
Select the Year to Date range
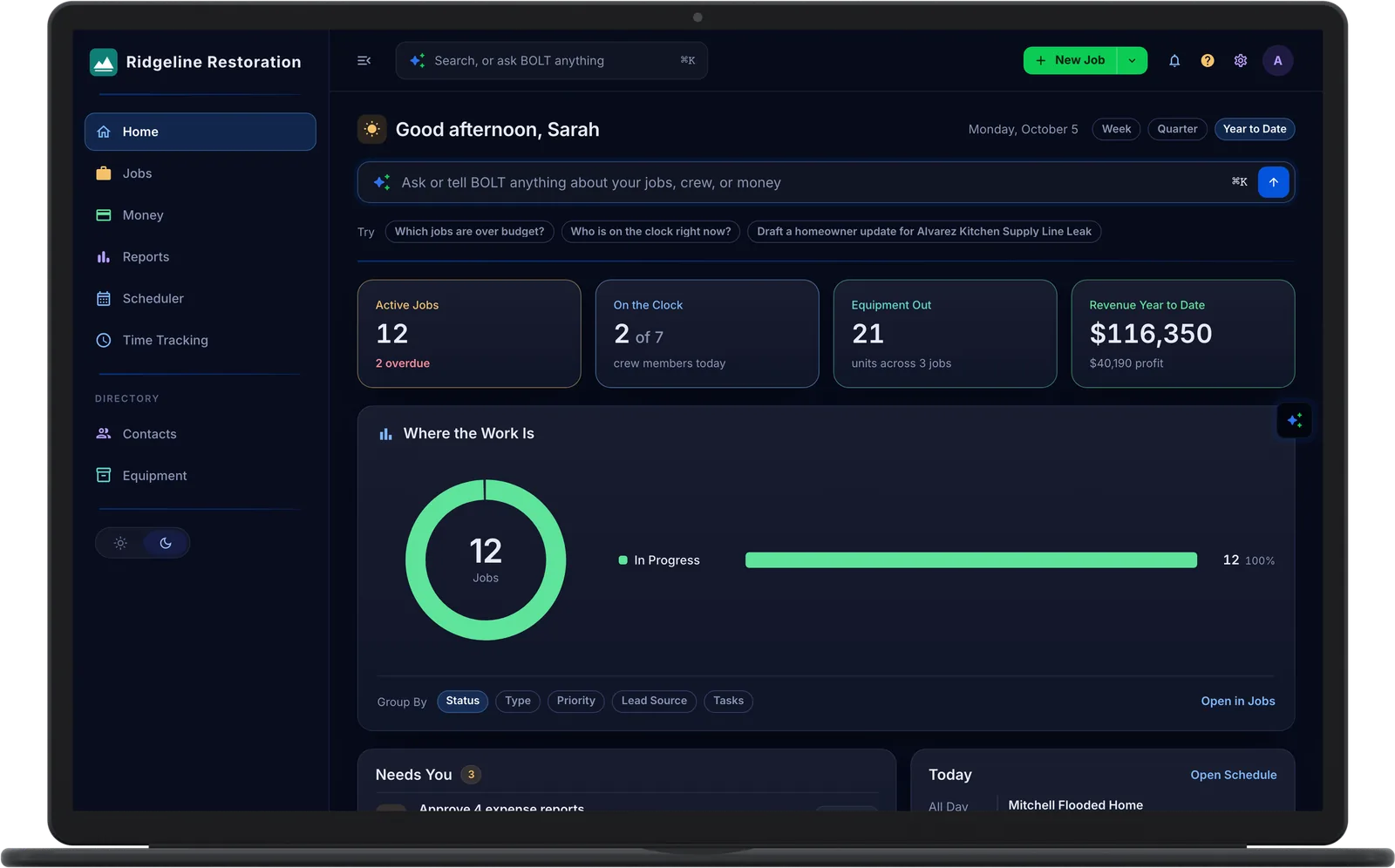tap(1255, 129)
